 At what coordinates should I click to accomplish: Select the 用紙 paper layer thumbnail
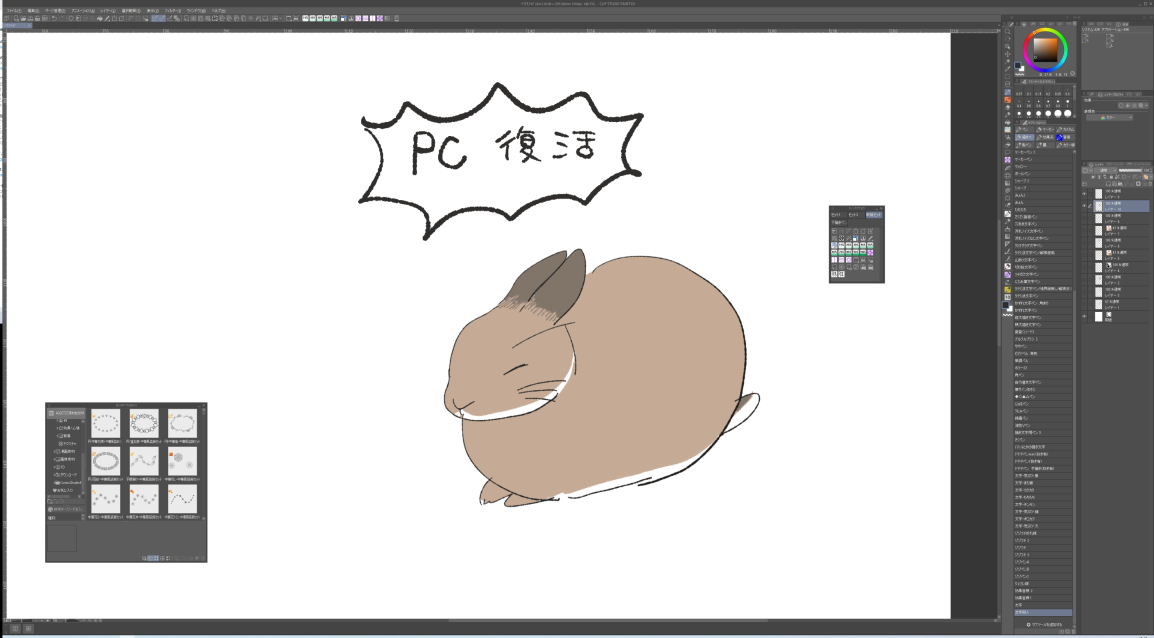1099,316
